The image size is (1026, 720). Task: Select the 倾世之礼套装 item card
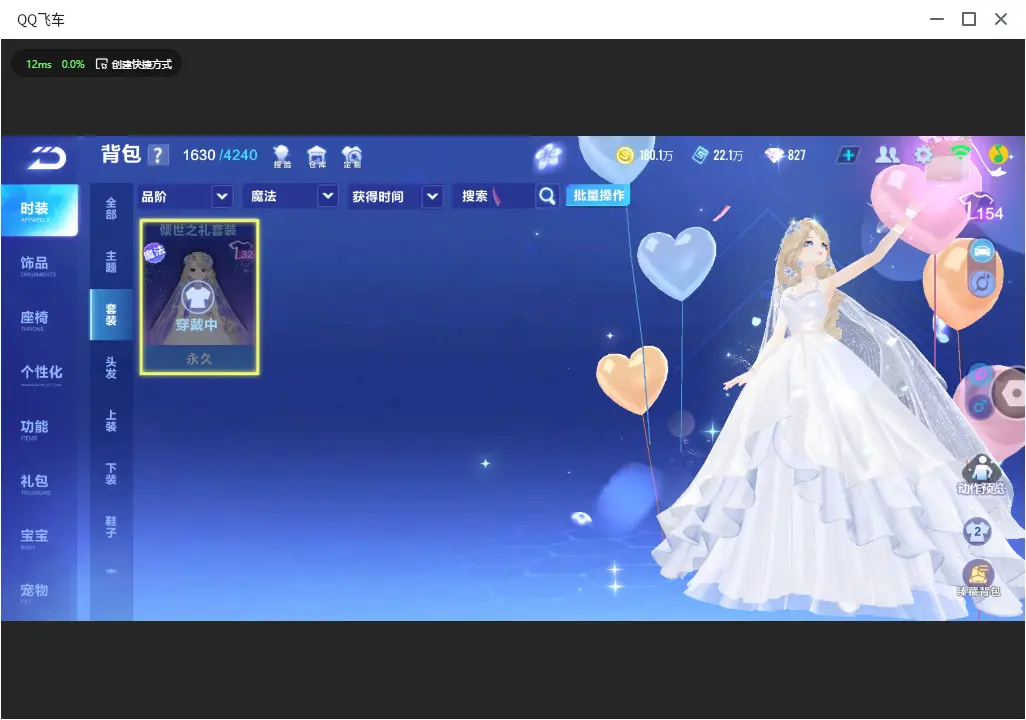point(200,297)
